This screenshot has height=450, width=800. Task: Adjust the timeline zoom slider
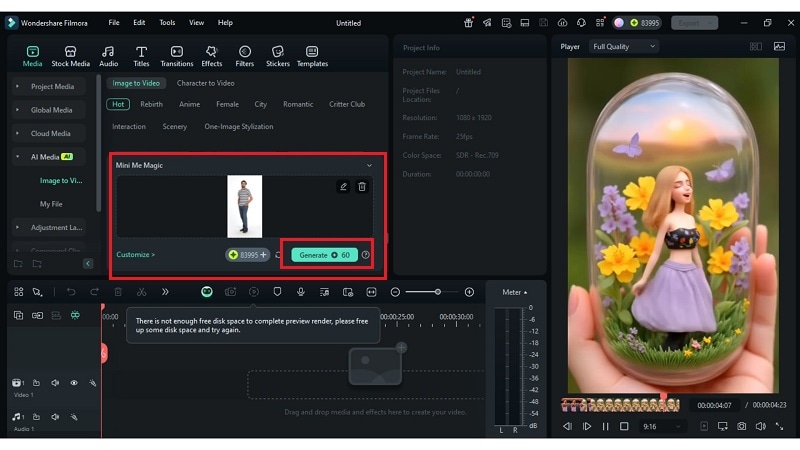pyautogui.click(x=437, y=292)
